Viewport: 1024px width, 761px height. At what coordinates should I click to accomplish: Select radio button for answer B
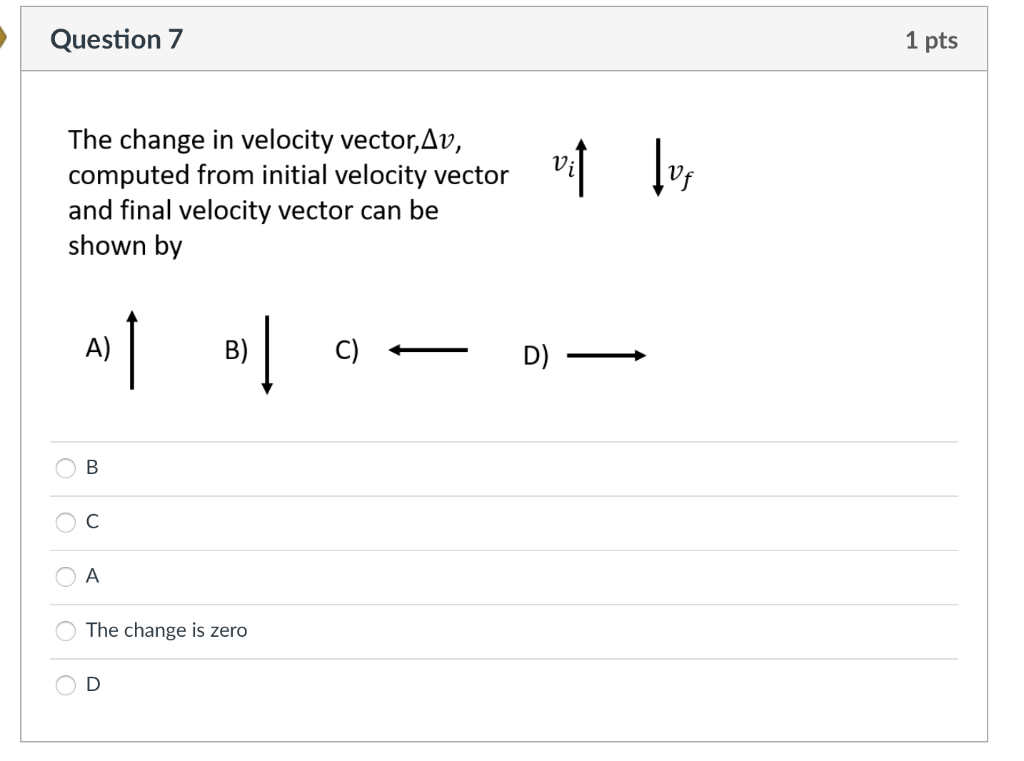coord(65,468)
